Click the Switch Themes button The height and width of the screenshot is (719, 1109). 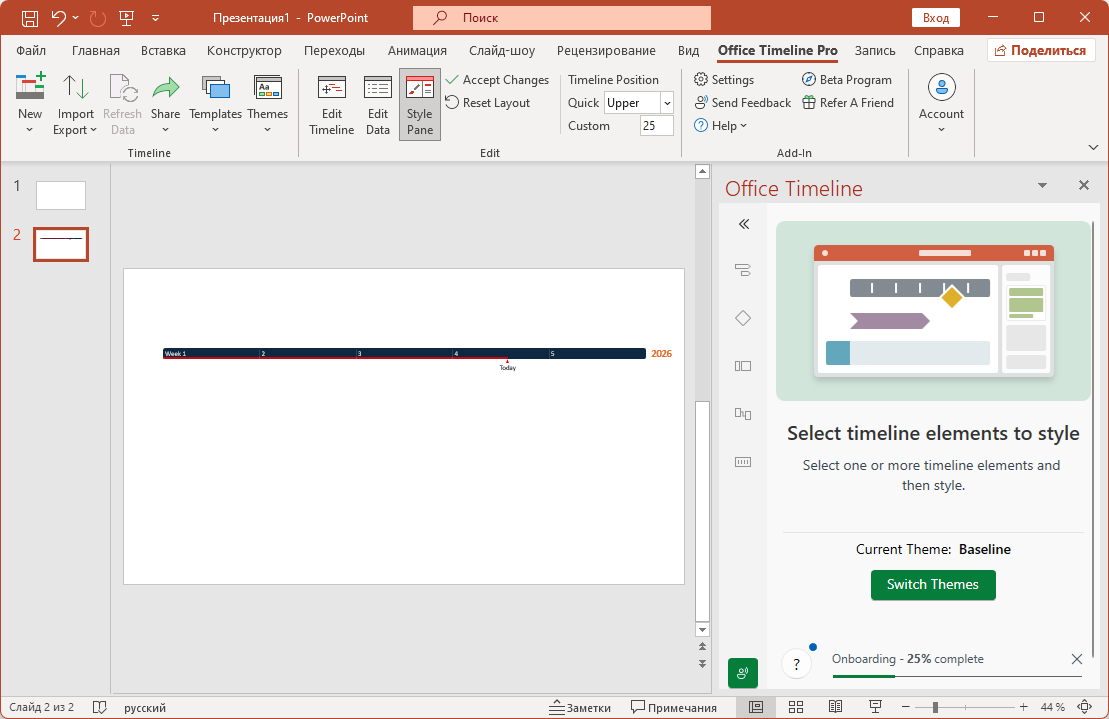point(932,584)
